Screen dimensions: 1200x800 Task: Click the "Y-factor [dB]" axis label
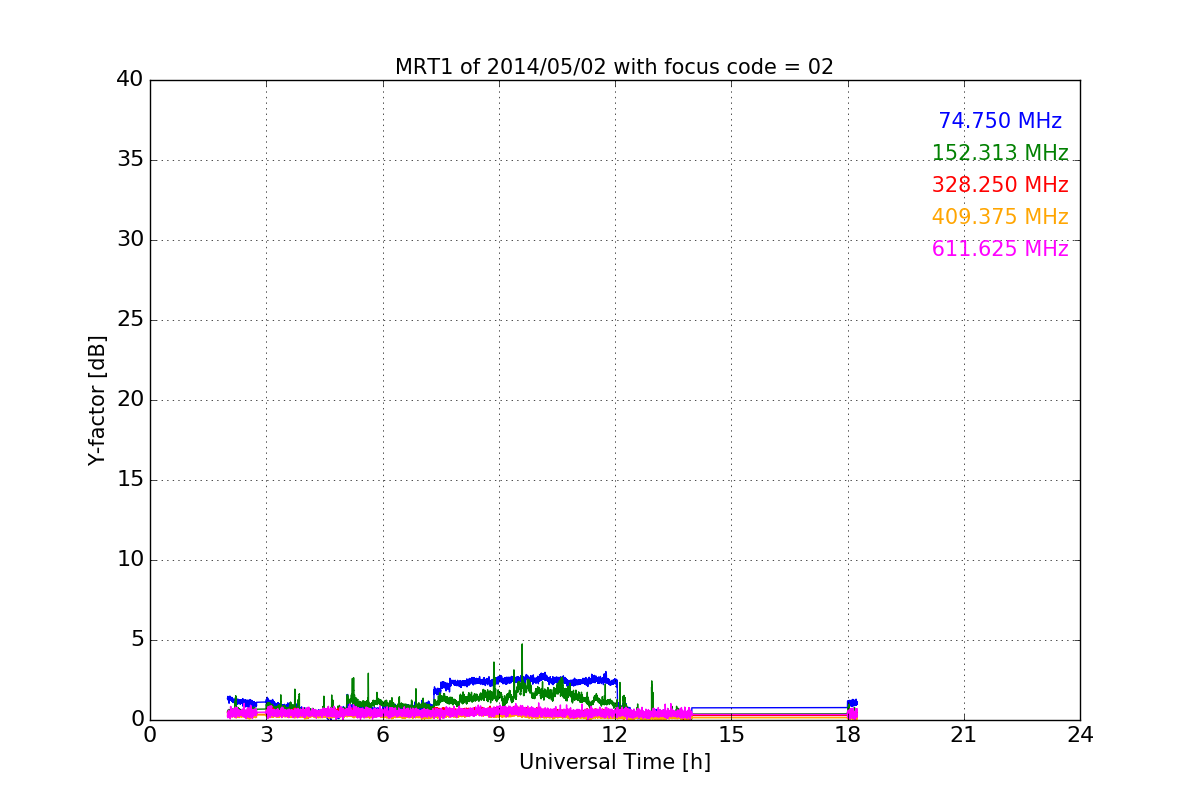point(97,400)
